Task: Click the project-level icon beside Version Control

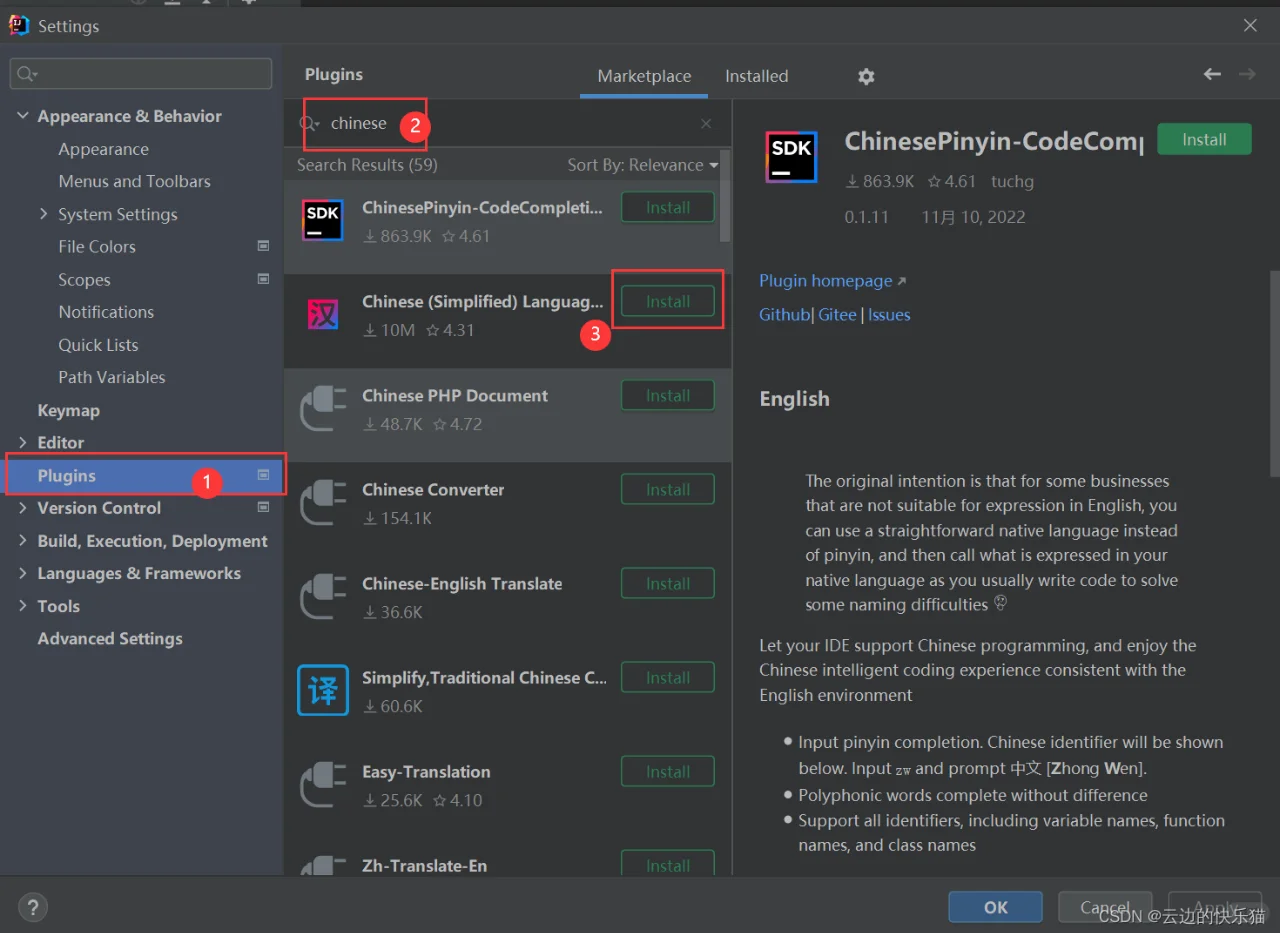Action: pos(264,508)
